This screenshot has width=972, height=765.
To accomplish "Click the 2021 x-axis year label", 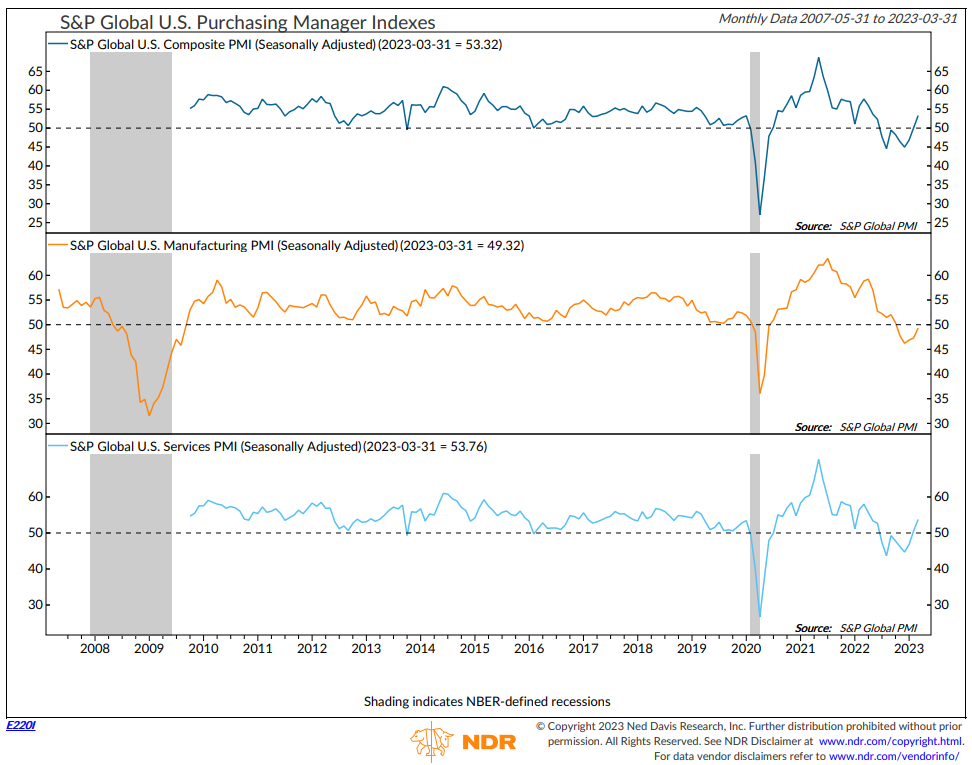I will (800, 648).
